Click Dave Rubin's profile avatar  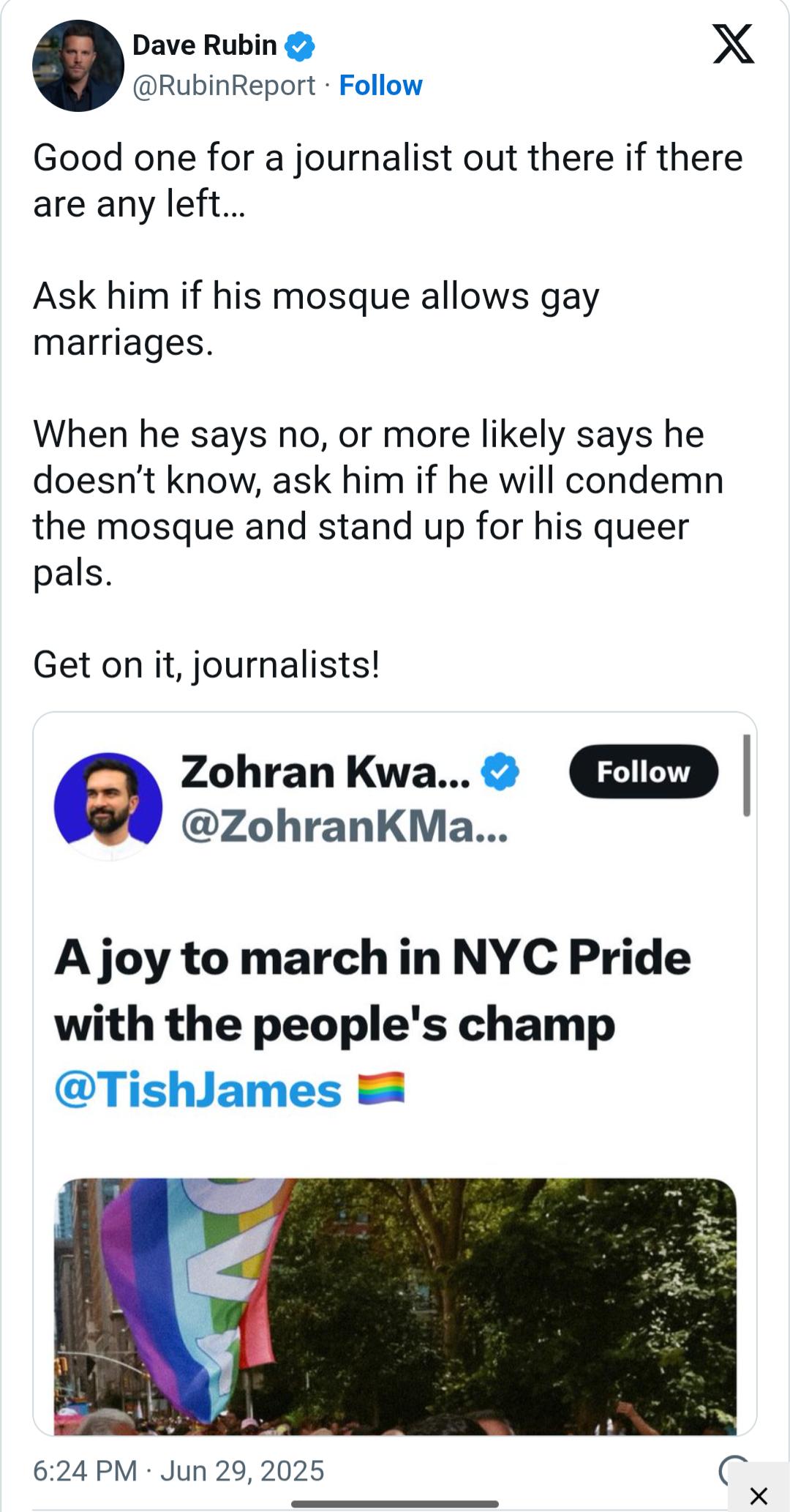pos(78,66)
